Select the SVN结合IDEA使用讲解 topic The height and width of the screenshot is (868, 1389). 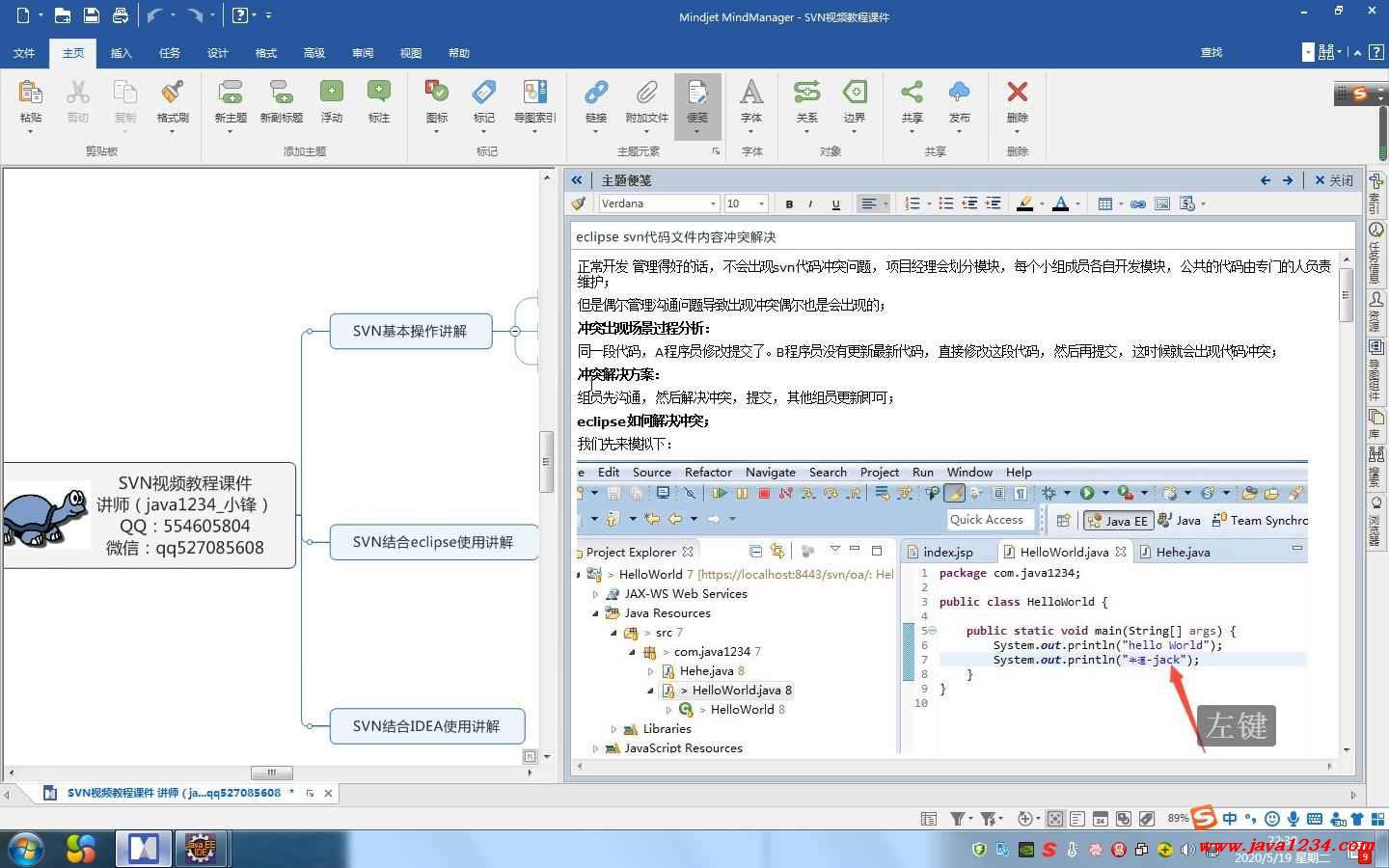pos(426,726)
